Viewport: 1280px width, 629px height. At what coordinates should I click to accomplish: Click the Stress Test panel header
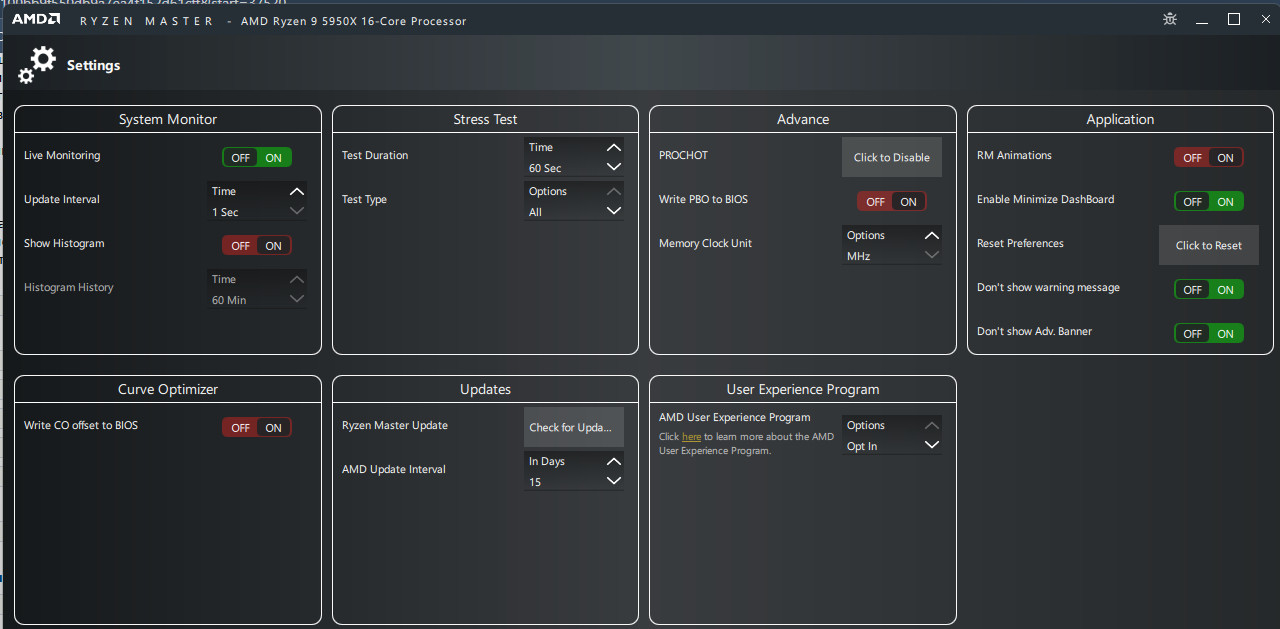tap(485, 119)
